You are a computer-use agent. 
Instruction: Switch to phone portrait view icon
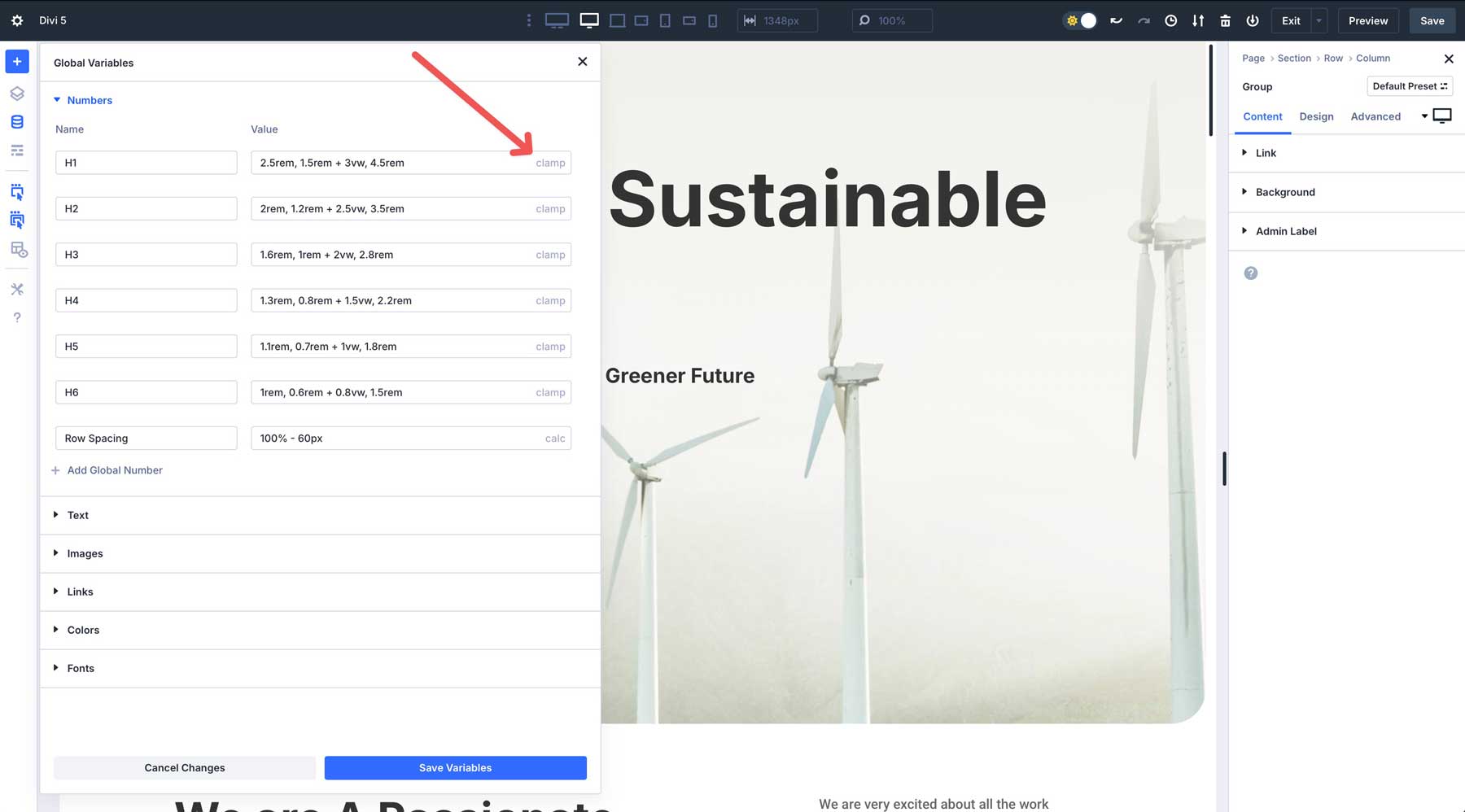click(x=713, y=20)
